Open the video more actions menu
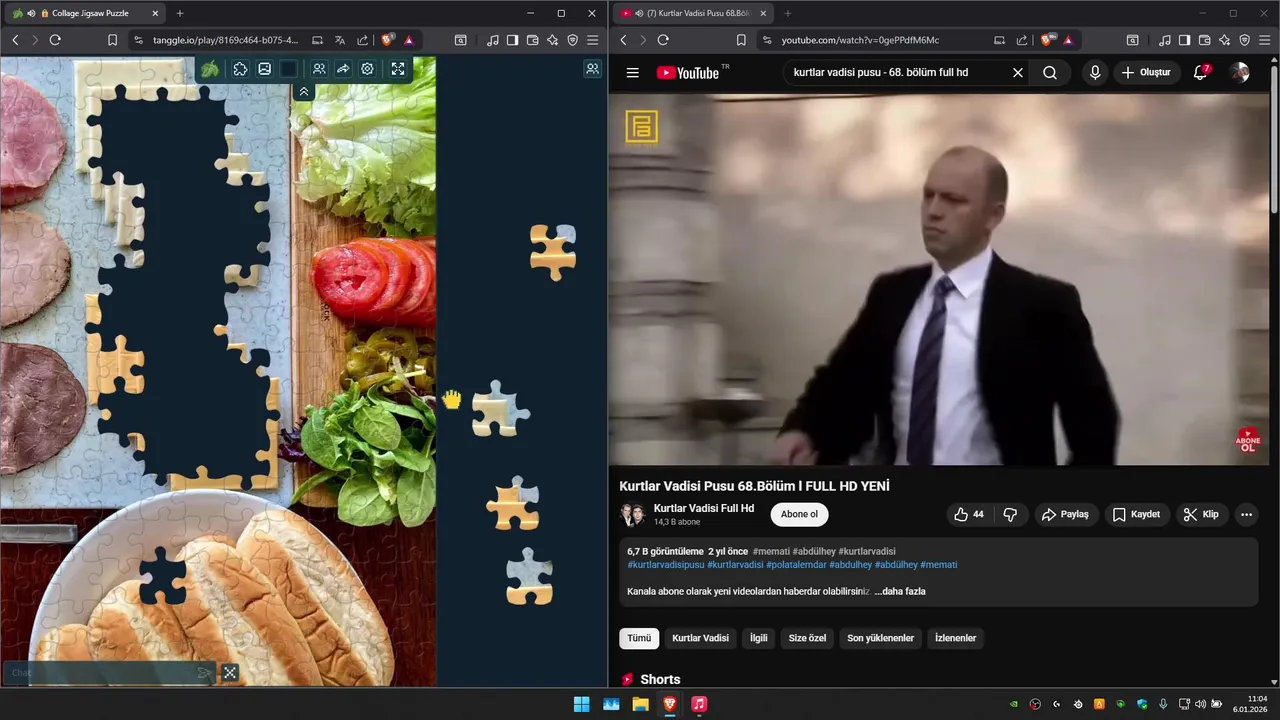This screenshot has width=1280, height=720. point(1246,514)
